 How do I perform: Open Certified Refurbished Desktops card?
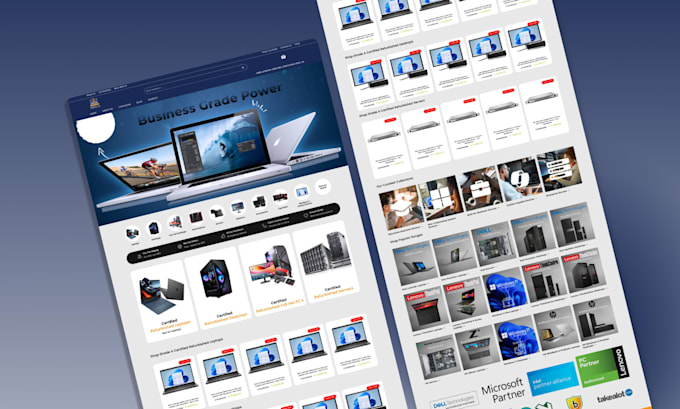(x=218, y=288)
